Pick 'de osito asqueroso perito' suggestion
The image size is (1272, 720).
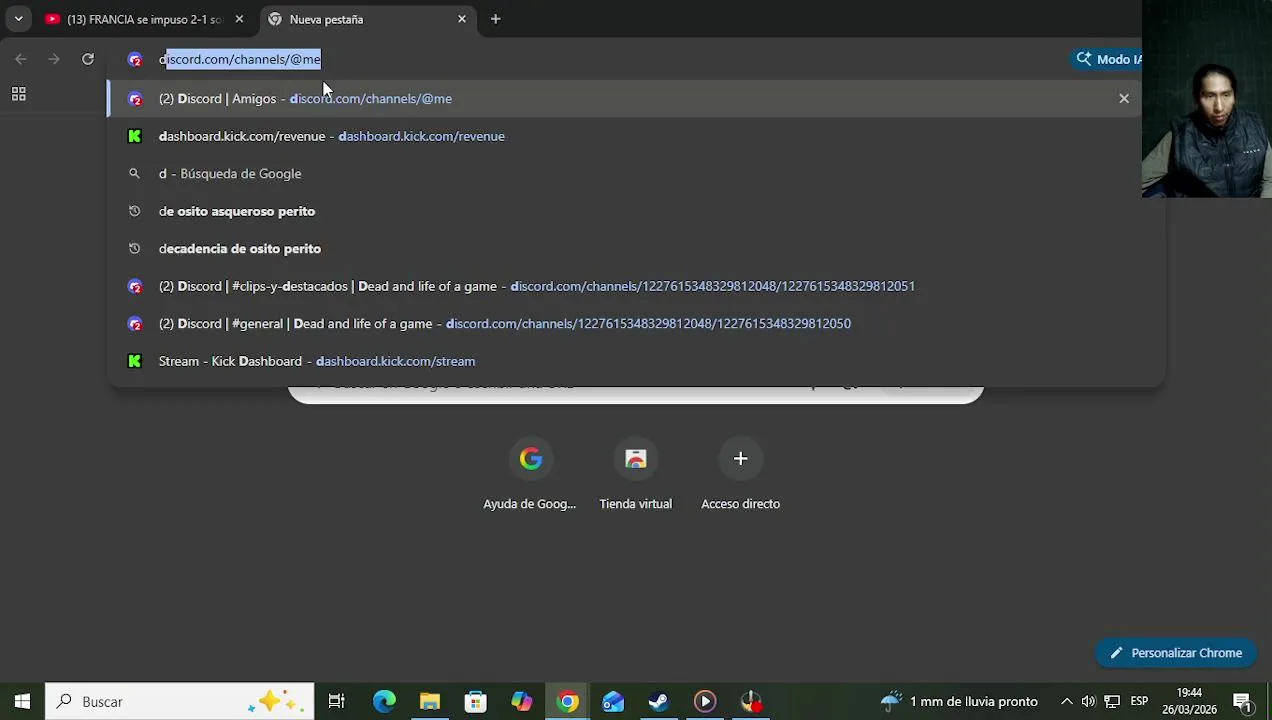click(635, 211)
